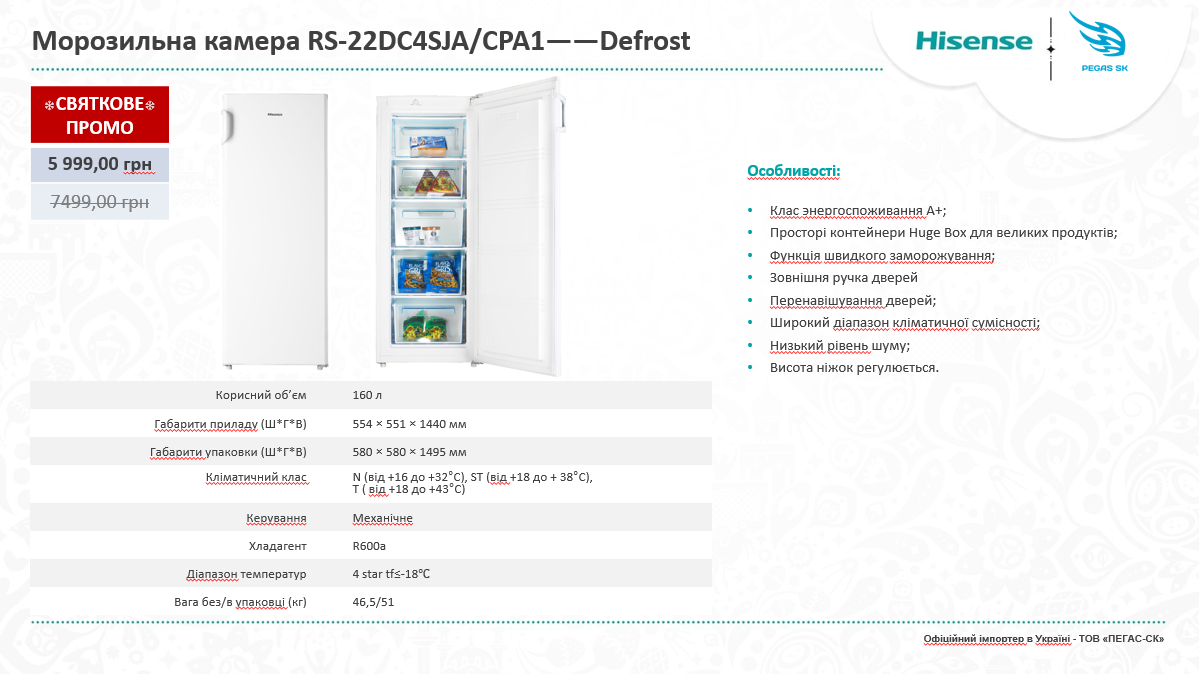Click the bullet Функція швидкого заморожування

coord(882,256)
